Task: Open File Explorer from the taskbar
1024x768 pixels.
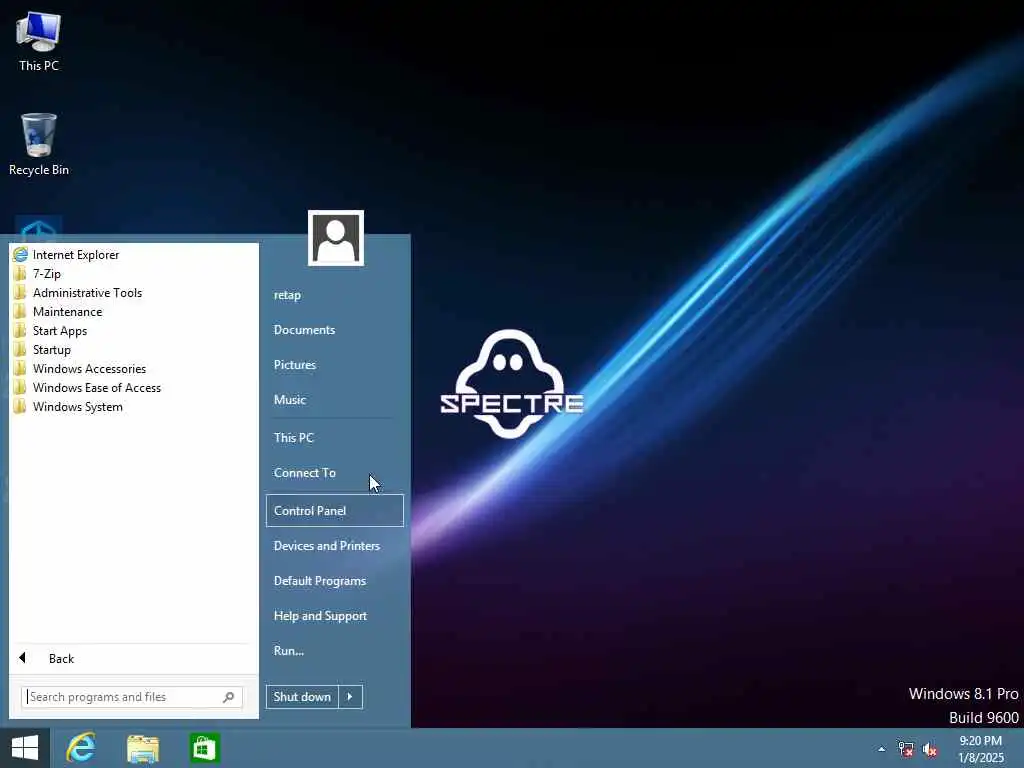Action: click(142, 748)
